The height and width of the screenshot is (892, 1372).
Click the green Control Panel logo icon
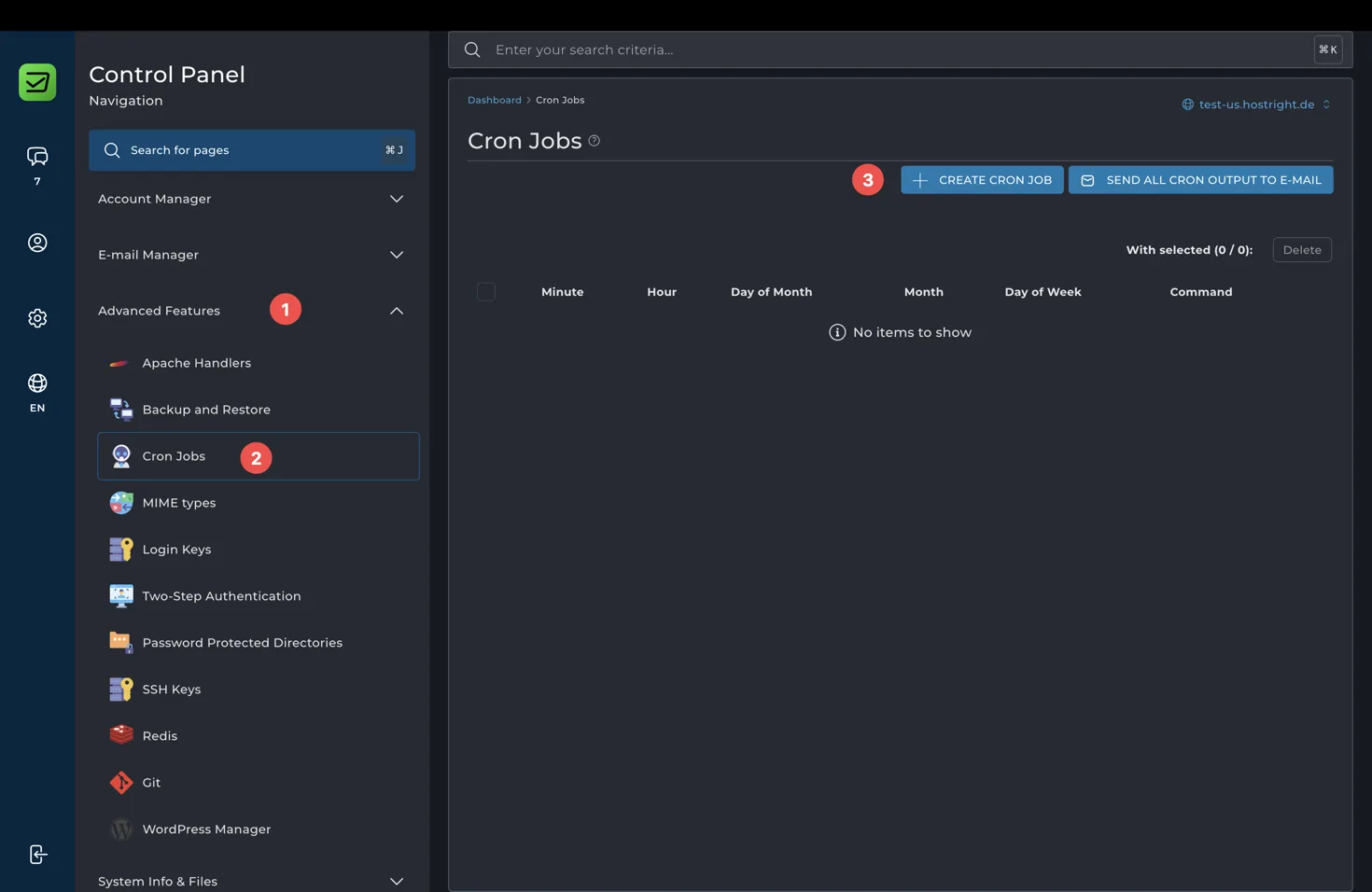coord(37,82)
